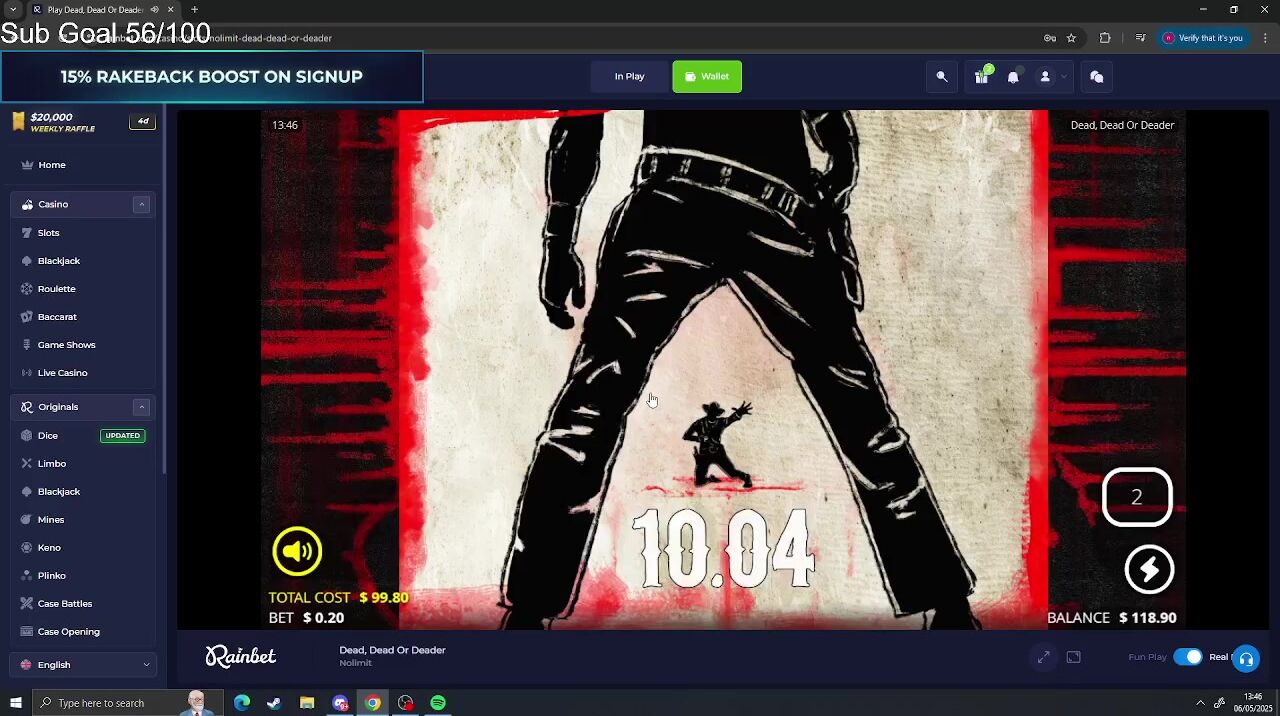Open File Explorer from the taskbar
The height and width of the screenshot is (716, 1280).
coord(307,703)
